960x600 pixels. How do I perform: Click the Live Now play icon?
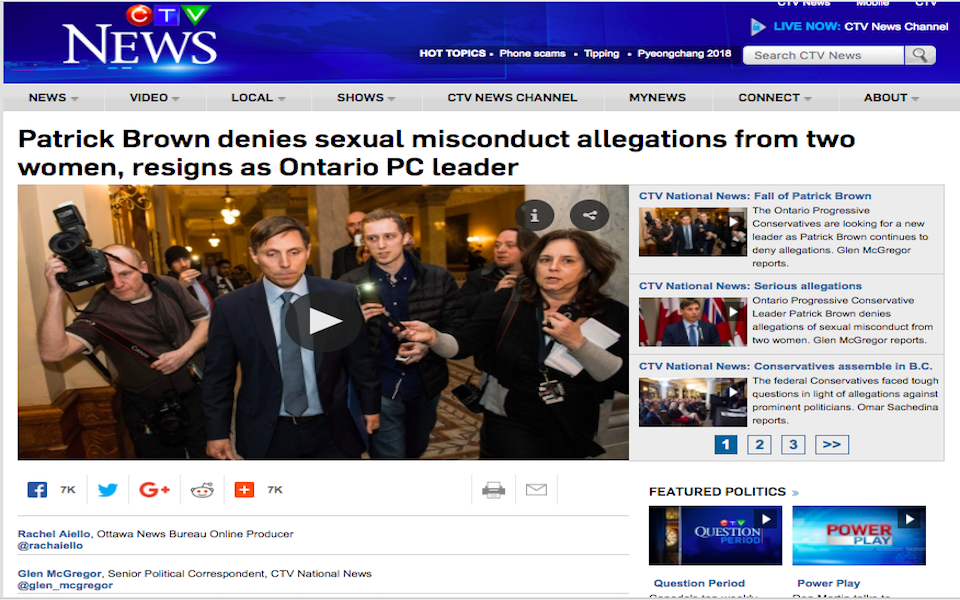point(758,26)
